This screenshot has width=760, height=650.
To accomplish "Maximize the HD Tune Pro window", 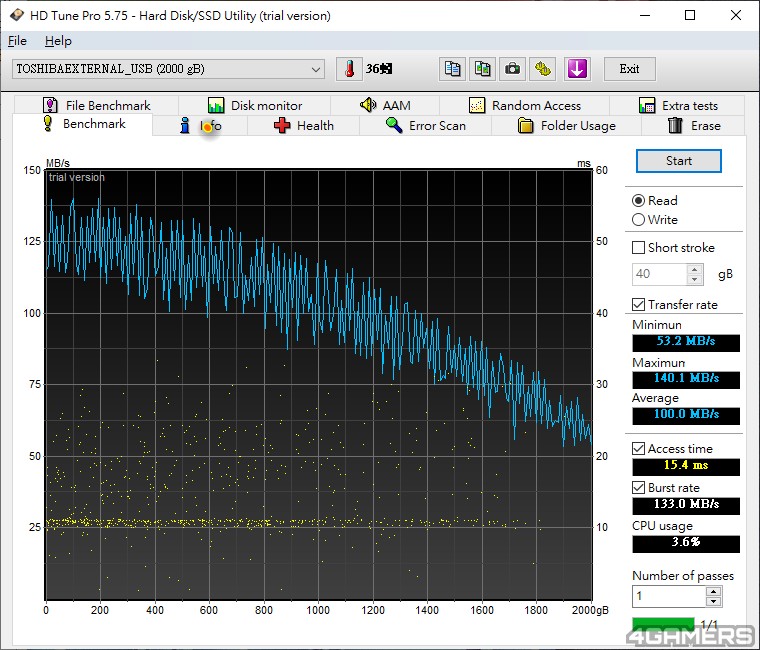I will [690, 16].
